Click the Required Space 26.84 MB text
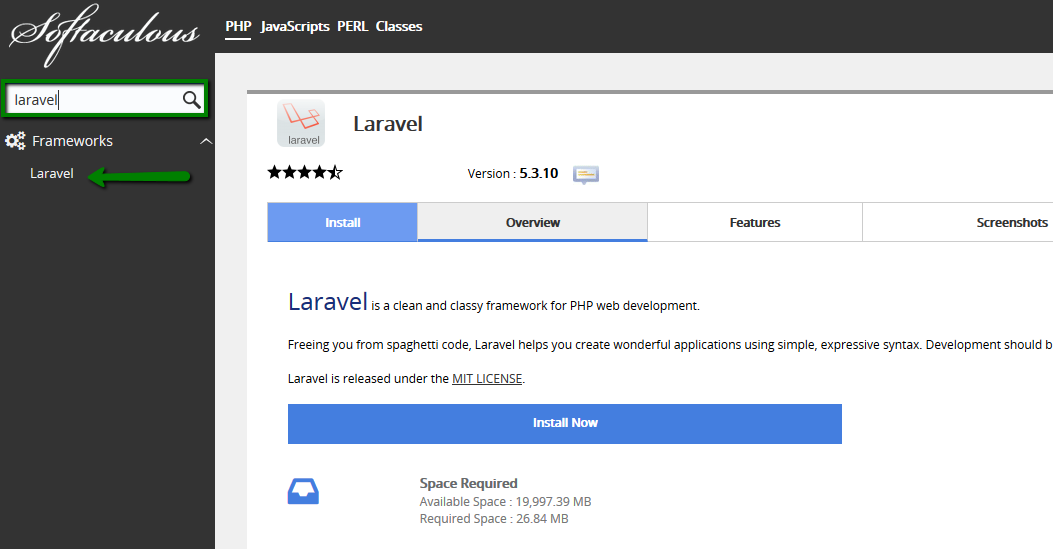The image size is (1053, 549). click(x=494, y=519)
